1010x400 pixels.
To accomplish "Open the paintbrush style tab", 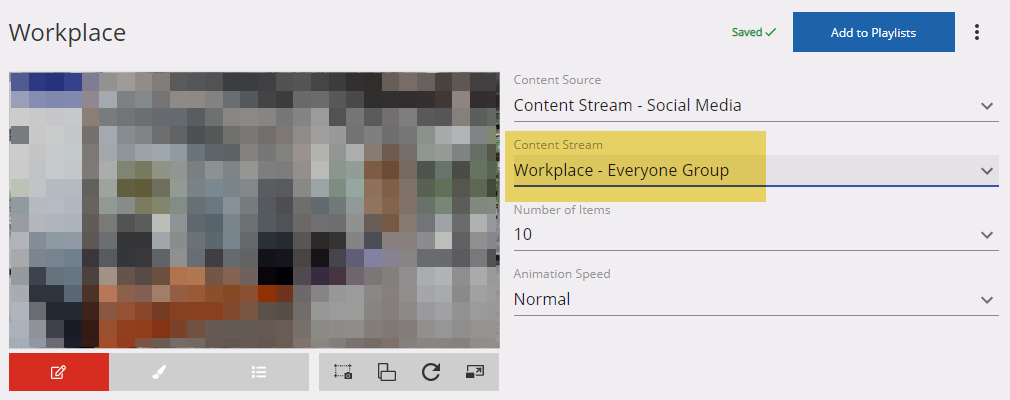I will tap(159, 372).
